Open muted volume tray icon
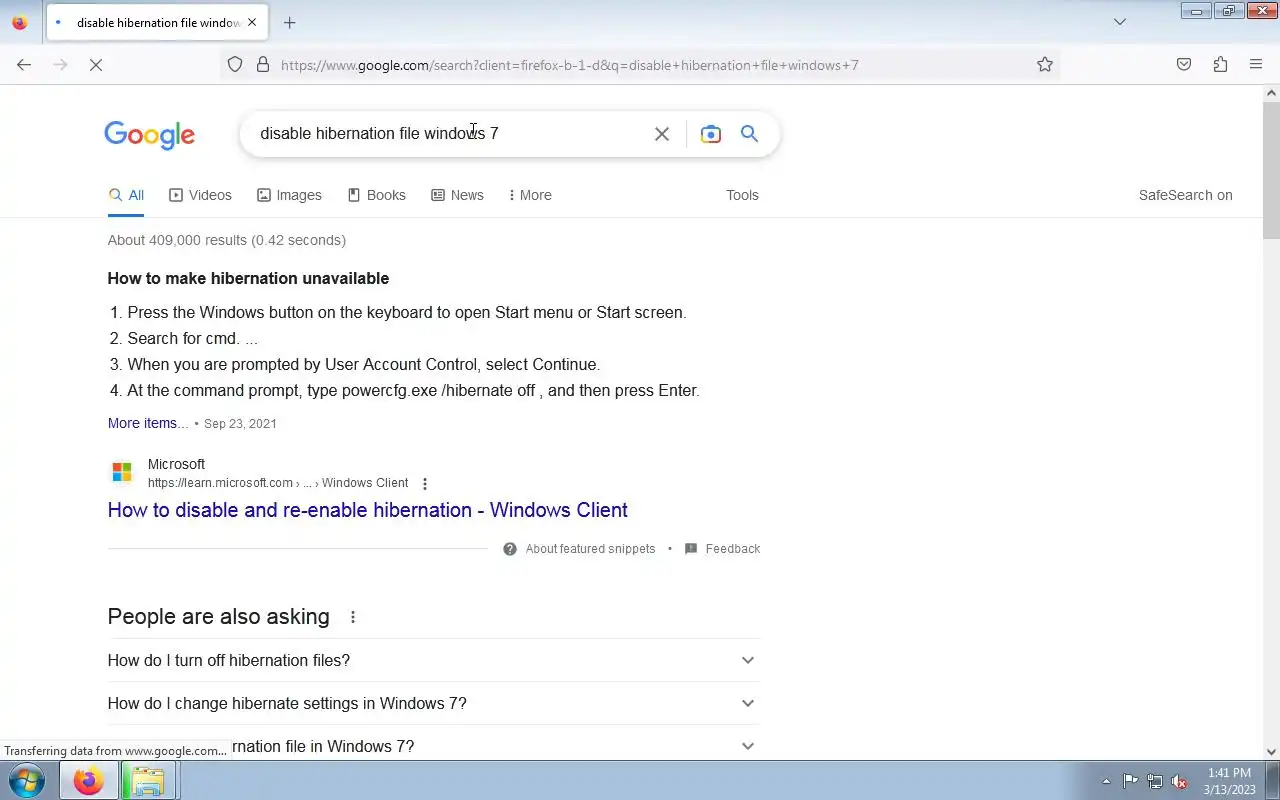The image size is (1280, 800). click(x=1180, y=782)
